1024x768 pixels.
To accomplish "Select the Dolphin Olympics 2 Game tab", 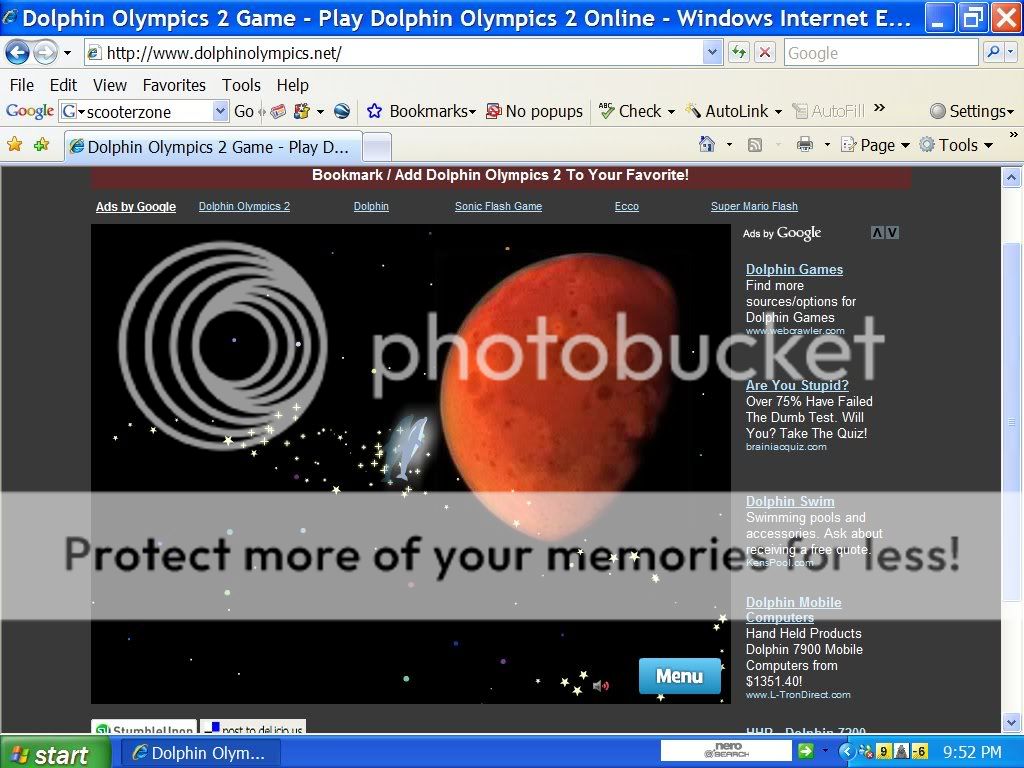I will click(x=210, y=147).
